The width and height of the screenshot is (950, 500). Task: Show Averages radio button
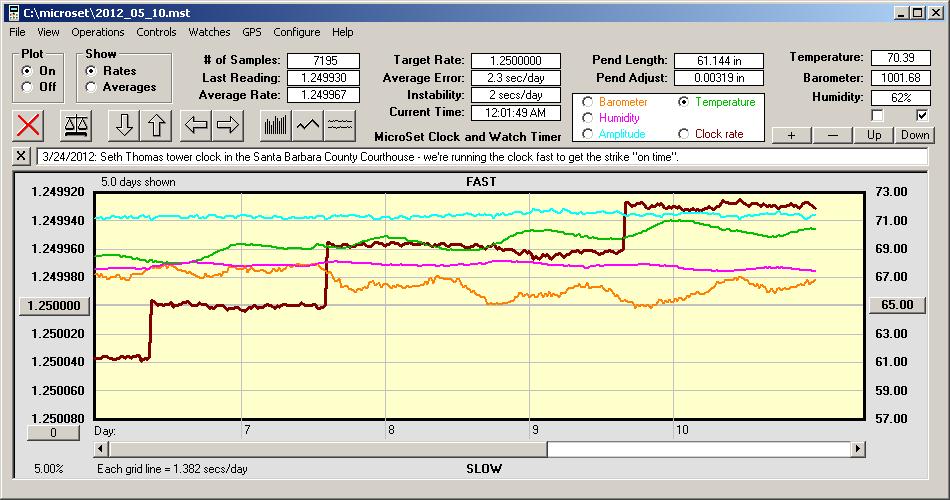[x=91, y=87]
